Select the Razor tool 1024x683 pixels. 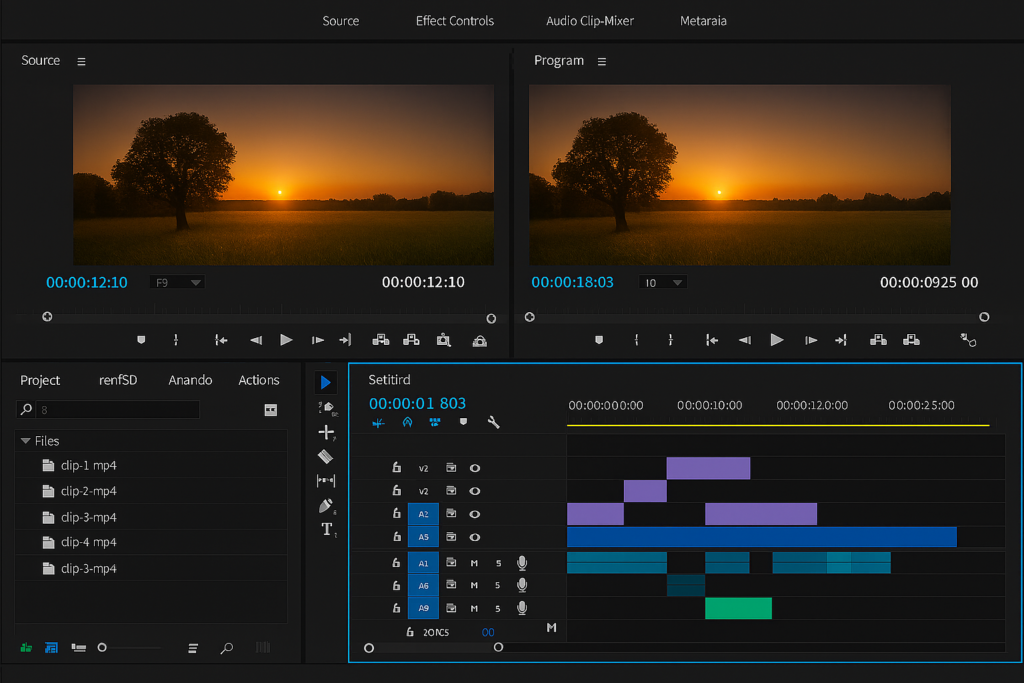coord(326,456)
